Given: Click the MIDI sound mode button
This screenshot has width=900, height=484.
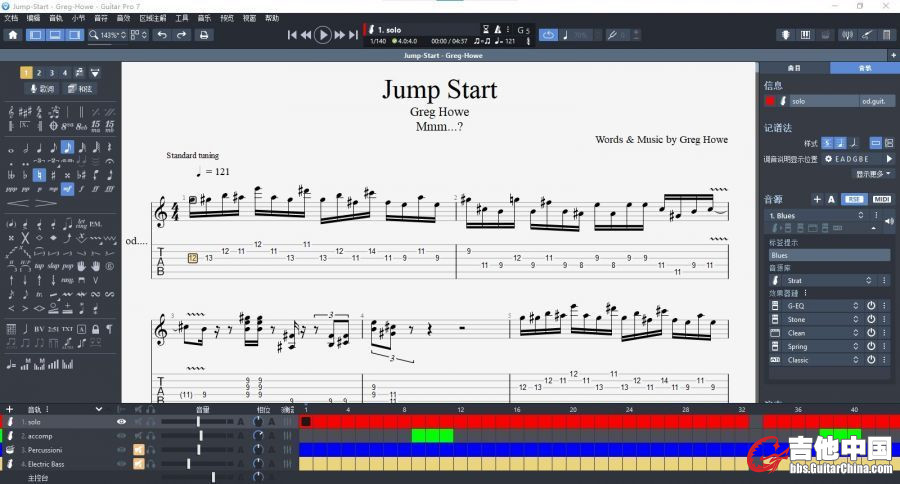Looking at the screenshot, I should pos(881,199).
